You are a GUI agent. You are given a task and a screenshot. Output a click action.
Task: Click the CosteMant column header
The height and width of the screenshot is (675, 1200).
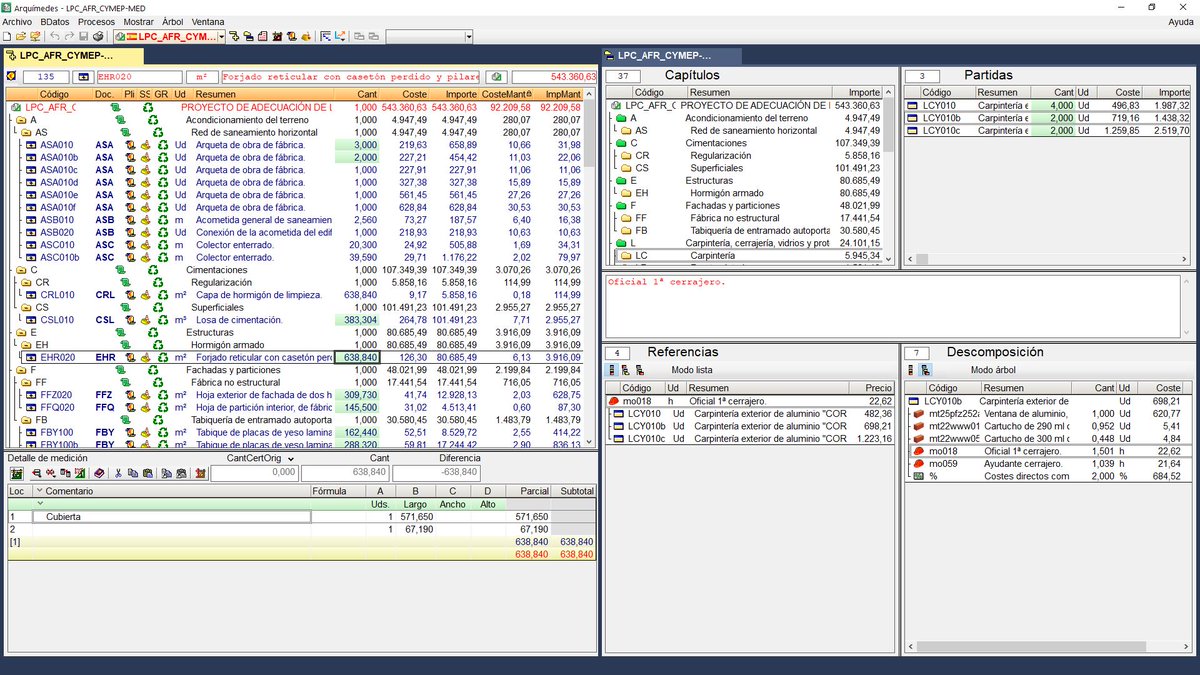pyautogui.click(x=506, y=94)
